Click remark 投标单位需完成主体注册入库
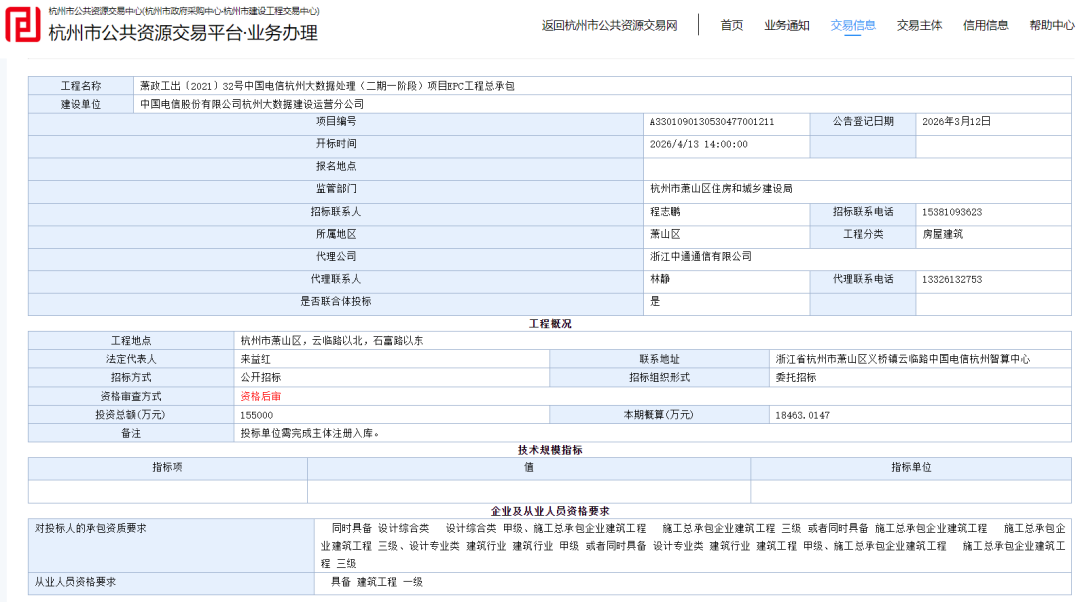 pos(307,433)
